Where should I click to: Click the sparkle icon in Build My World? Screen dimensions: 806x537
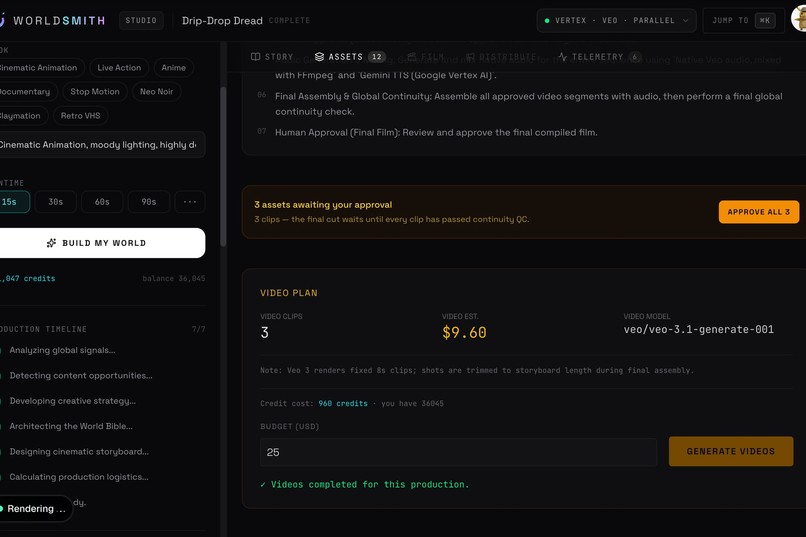click(x=51, y=243)
